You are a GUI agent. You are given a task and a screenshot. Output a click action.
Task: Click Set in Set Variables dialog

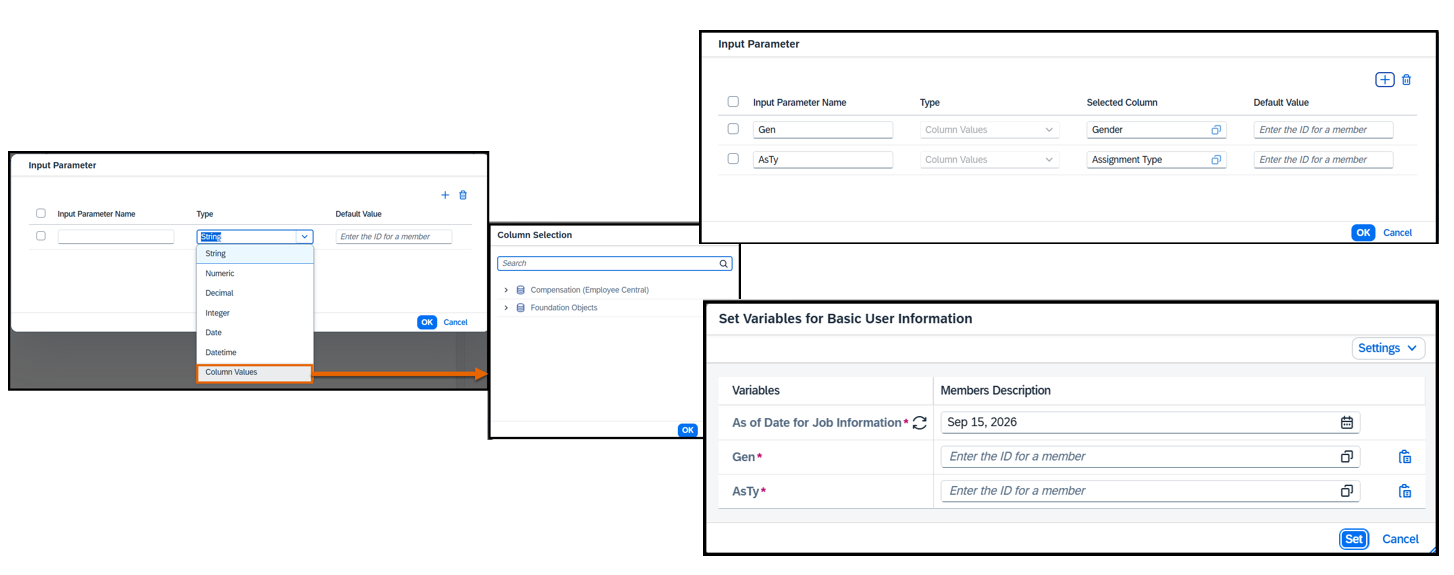[1353, 539]
